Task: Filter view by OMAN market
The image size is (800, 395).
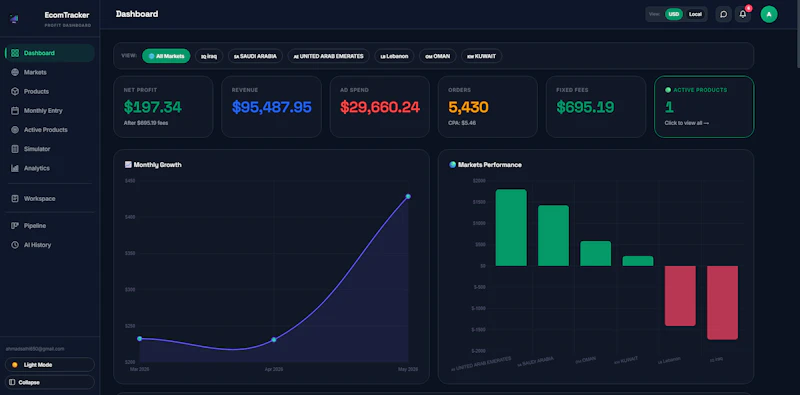Action: [438, 56]
